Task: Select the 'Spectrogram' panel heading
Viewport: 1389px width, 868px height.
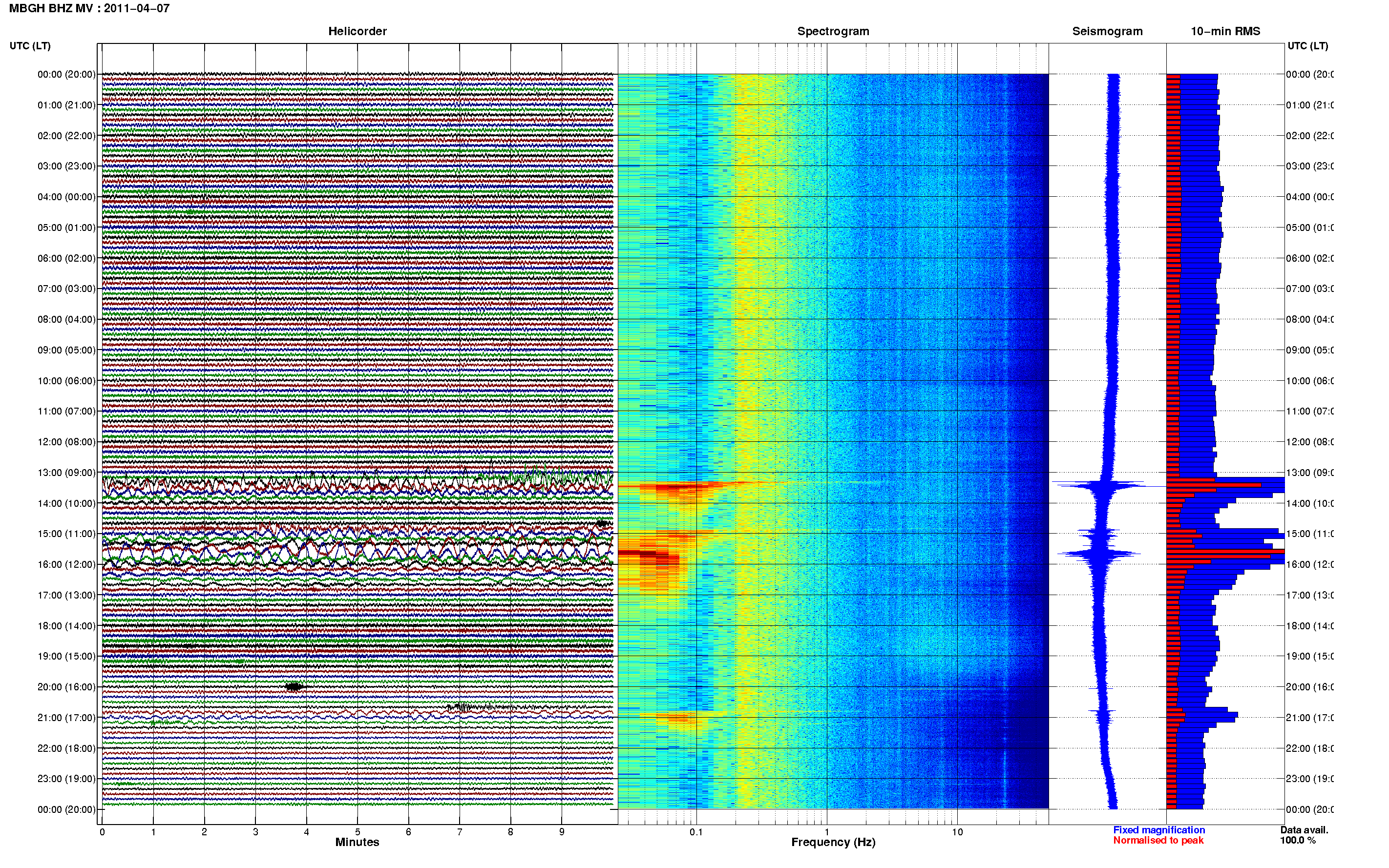Action: pyautogui.click(x=833, y=31)
